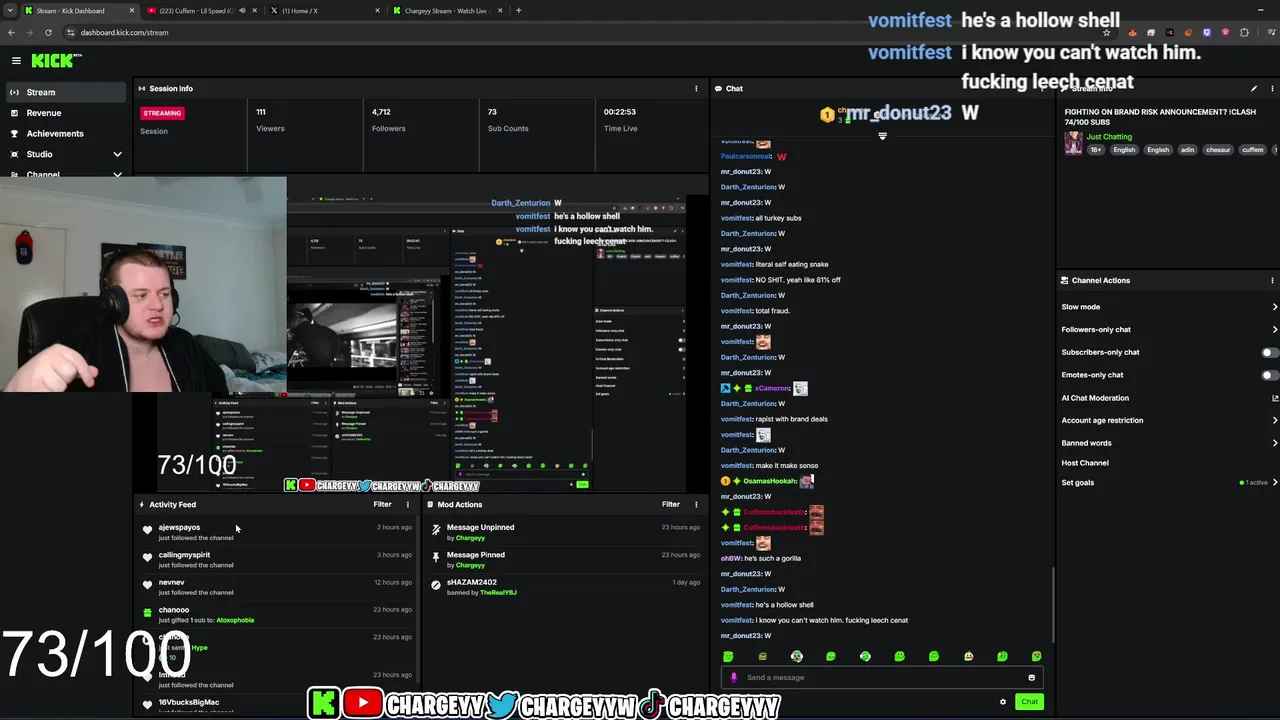Click the STREAMING status badge

coord(162,113)
